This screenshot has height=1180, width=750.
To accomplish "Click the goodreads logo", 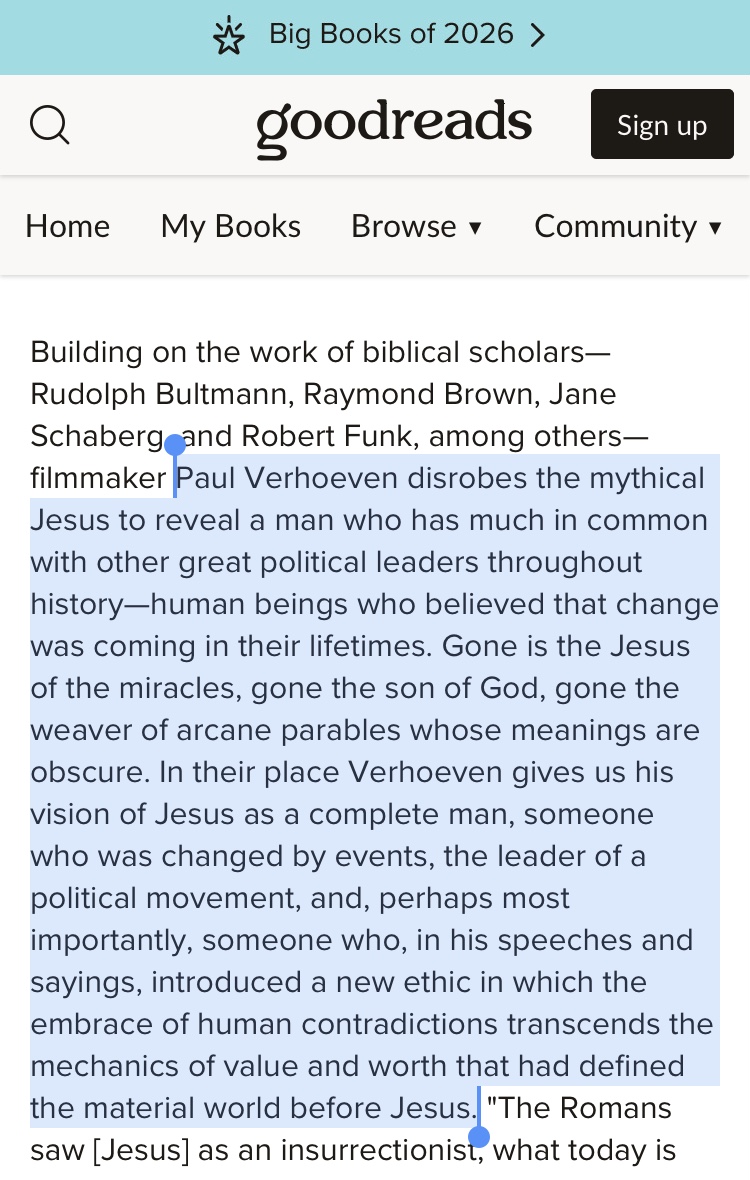I will pos(393,126).
